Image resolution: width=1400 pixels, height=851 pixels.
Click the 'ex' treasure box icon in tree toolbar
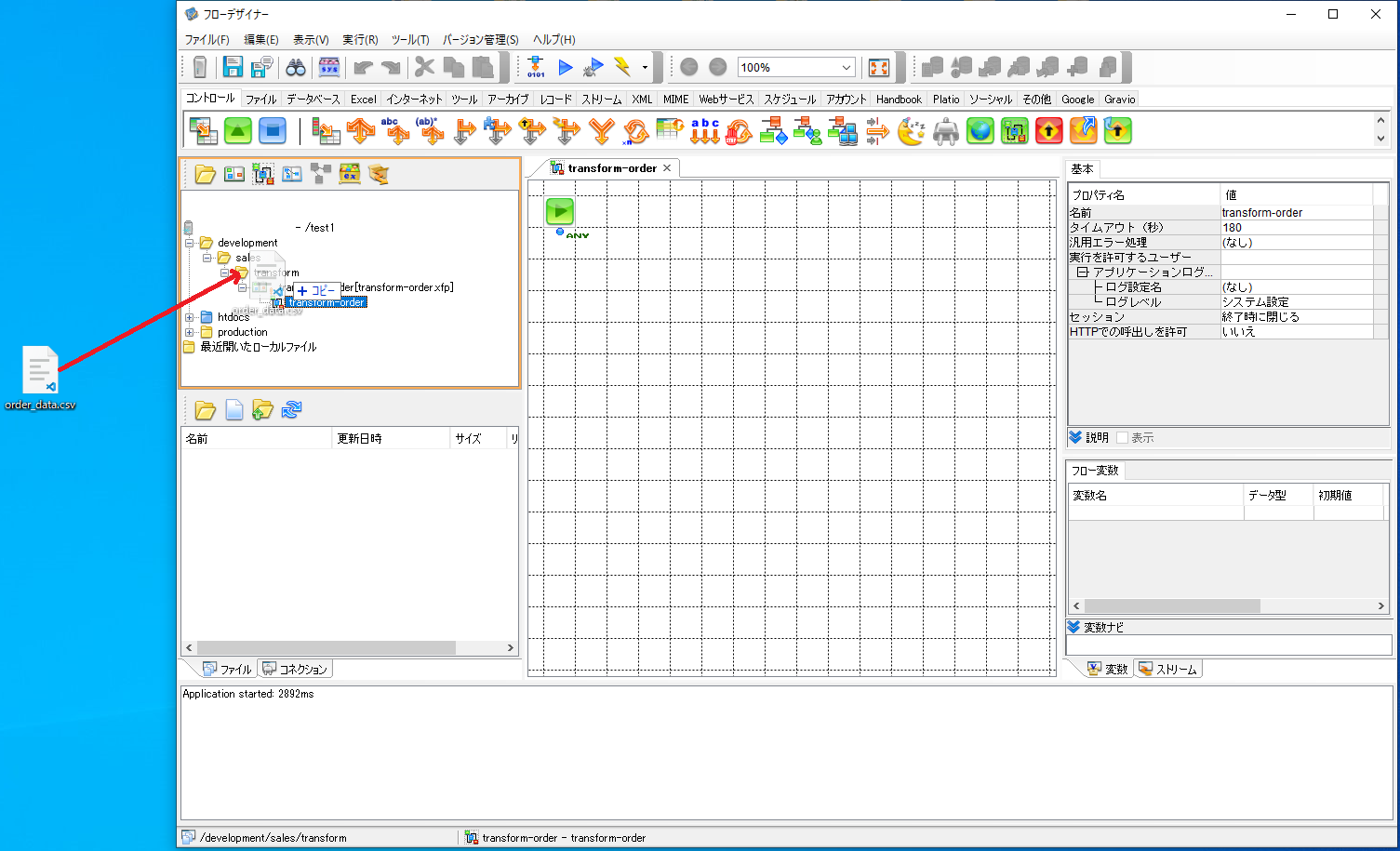click(x=350, y=174)
